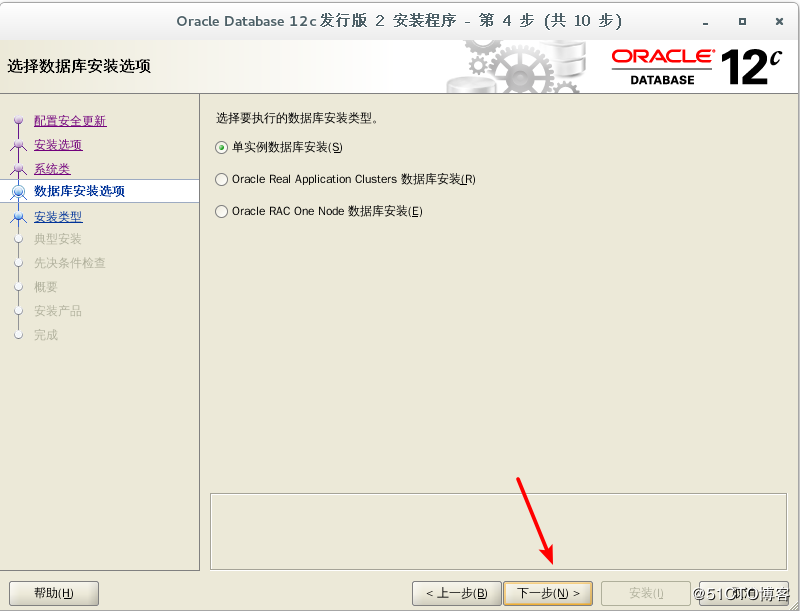The height and width of the screenshot is (611, 800).
Task: Click the step marker beside 完成
Action: coord(19,335)
